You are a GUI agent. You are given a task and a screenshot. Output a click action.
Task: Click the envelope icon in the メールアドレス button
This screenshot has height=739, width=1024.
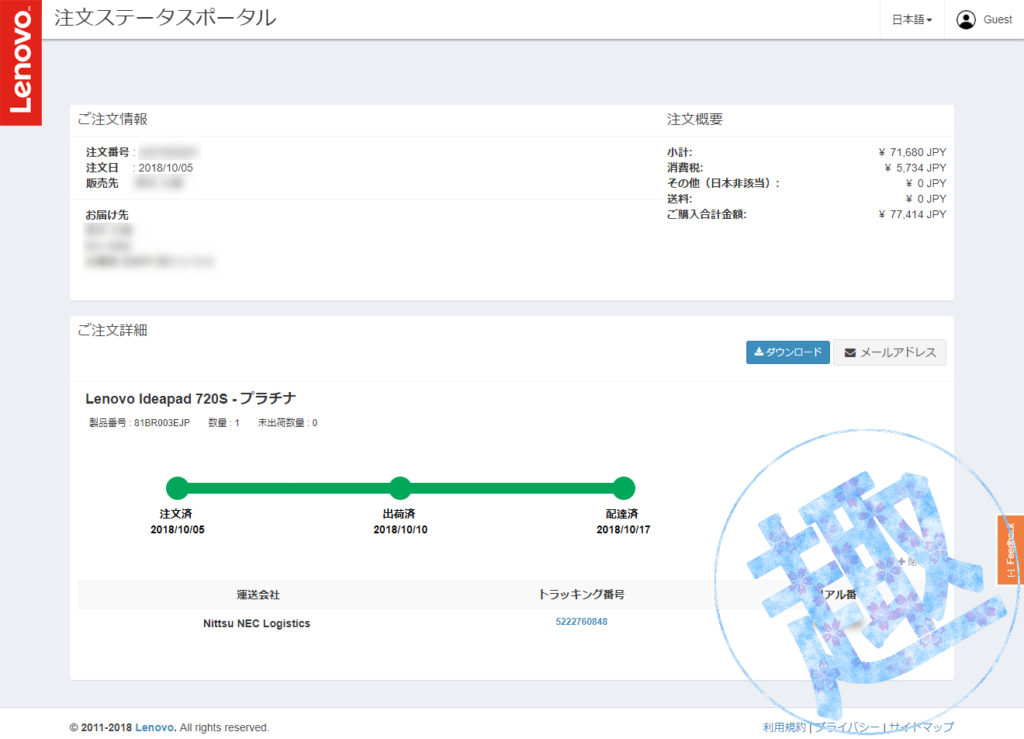pyautogui.click(x=850, y=353)
